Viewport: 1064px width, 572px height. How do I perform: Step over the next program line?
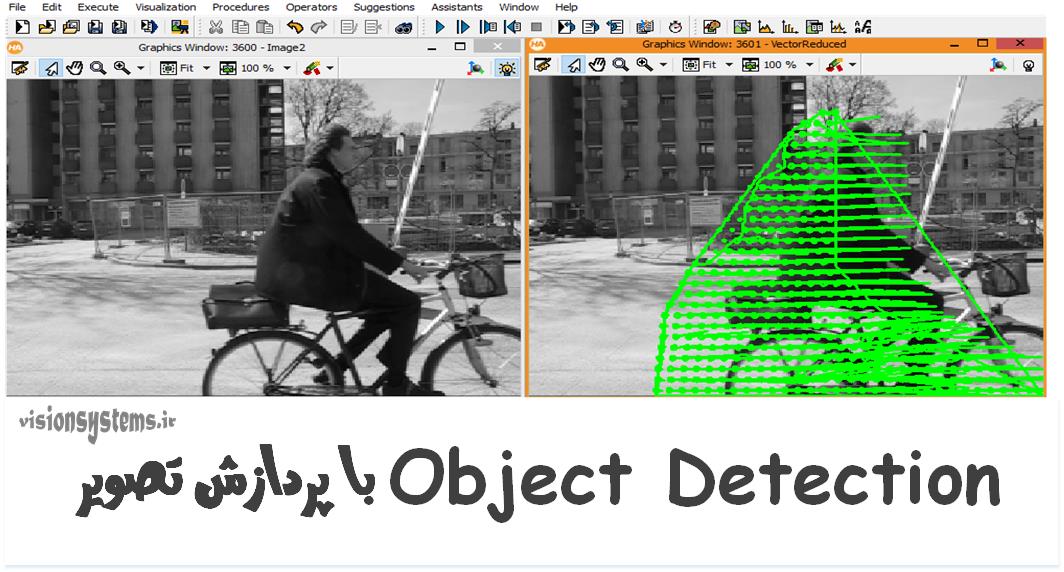point(463,27)
